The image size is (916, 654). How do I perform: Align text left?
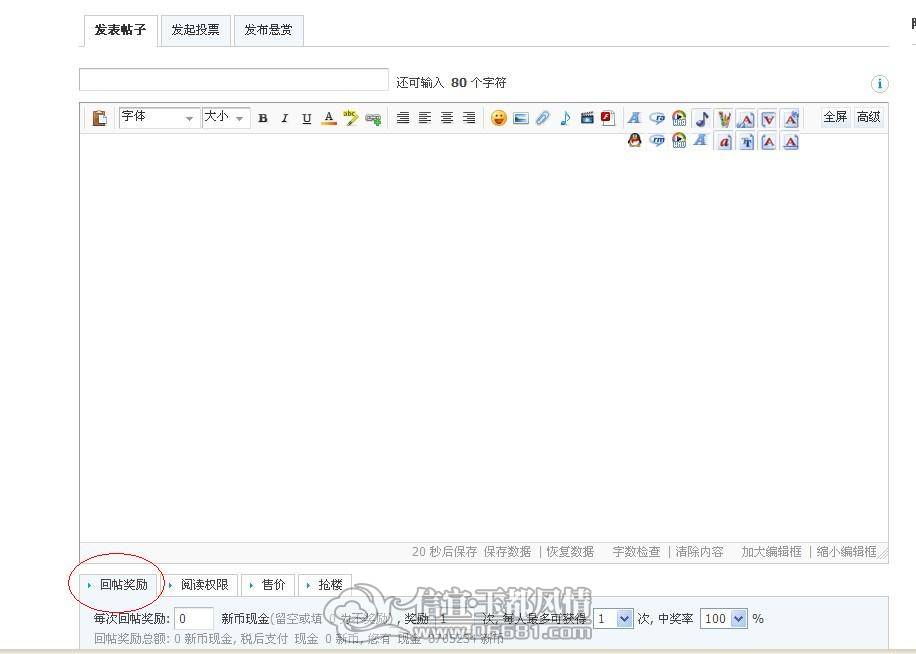[425, 118]
